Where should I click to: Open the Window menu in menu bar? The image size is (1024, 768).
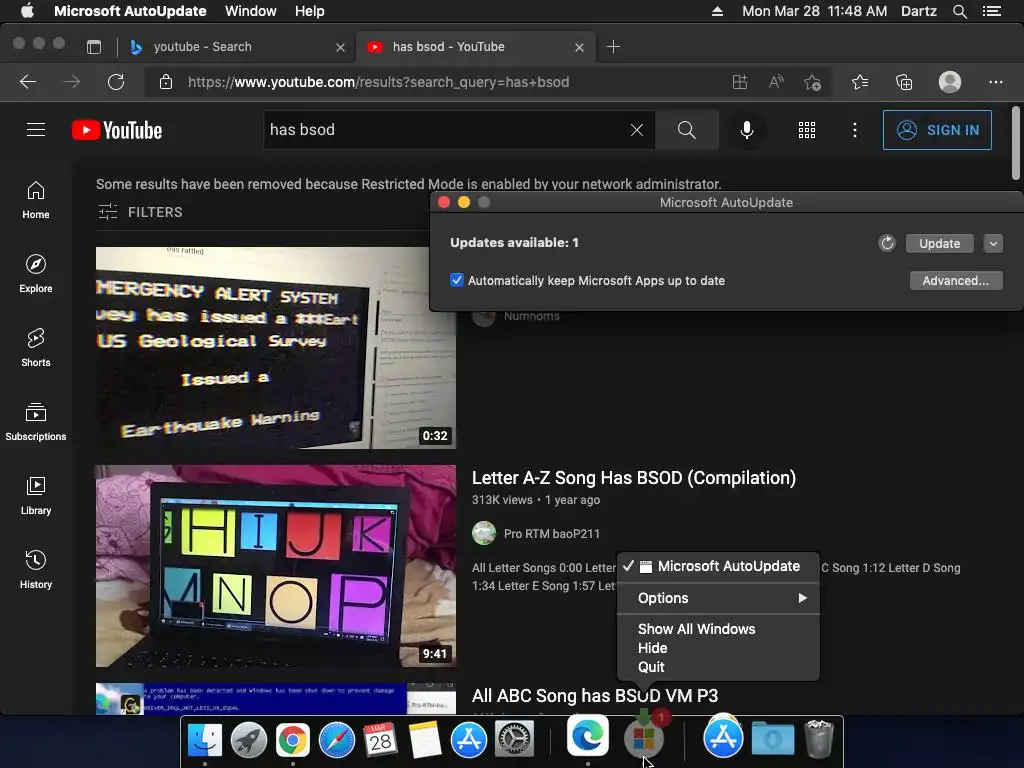pos(251,11)
